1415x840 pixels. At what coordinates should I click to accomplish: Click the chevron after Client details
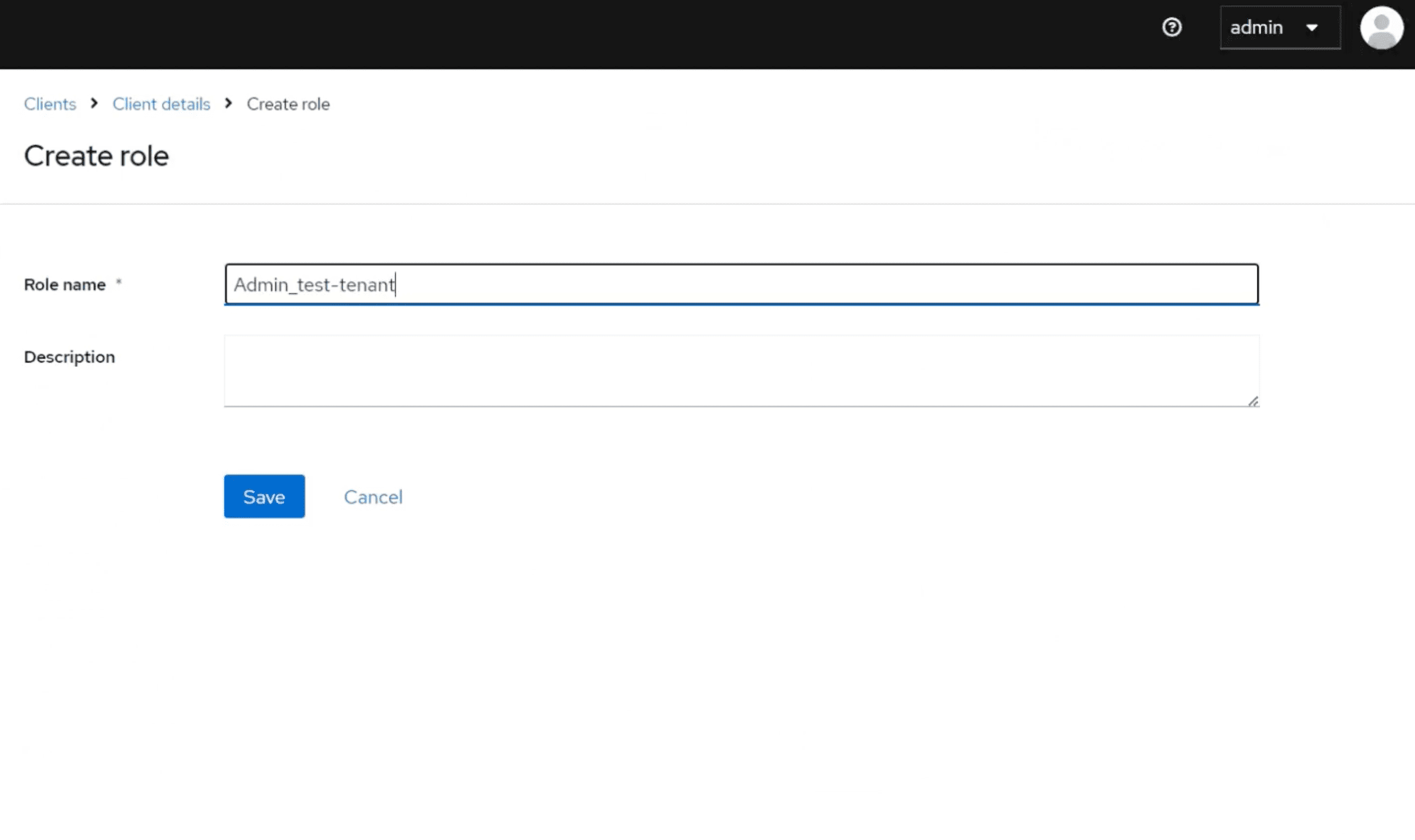click(x=228, y=104)
